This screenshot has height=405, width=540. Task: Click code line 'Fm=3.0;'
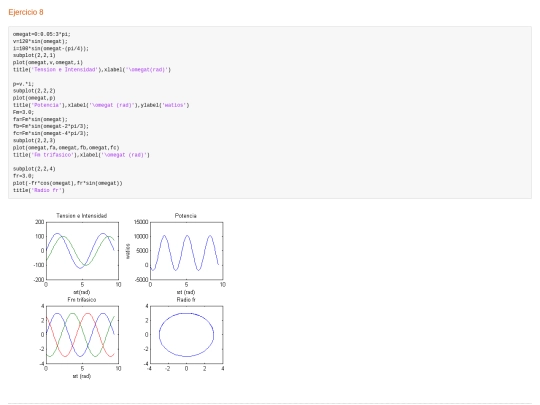click(x=23, y=112)
